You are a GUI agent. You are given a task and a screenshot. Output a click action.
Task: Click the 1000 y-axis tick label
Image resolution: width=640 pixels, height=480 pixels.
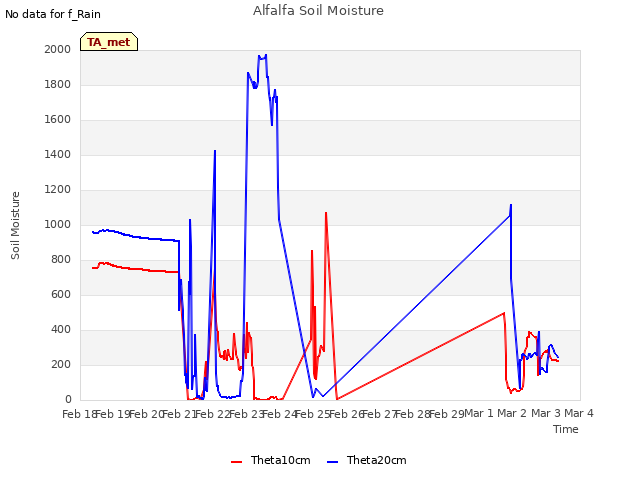[x=58, y=224]
